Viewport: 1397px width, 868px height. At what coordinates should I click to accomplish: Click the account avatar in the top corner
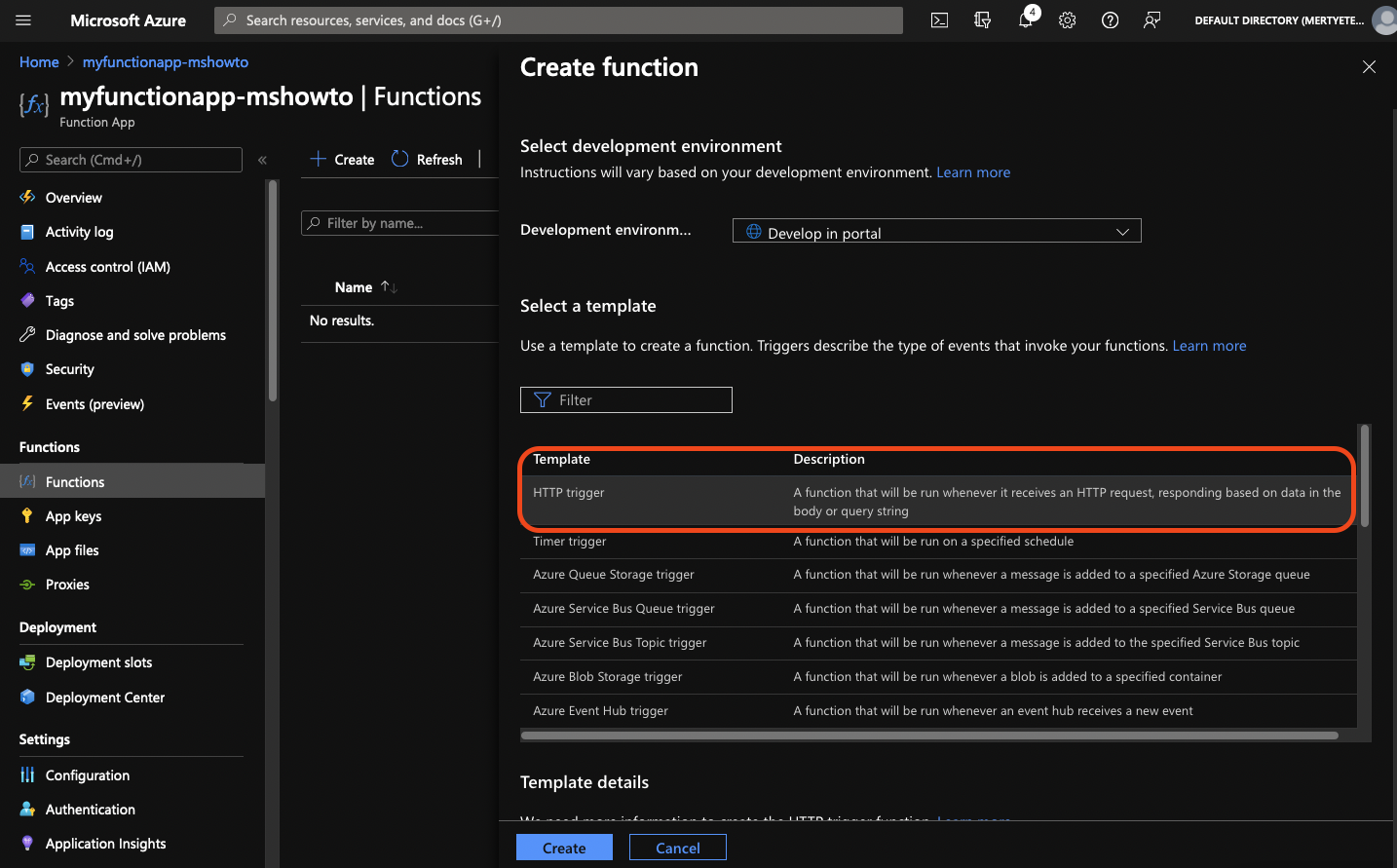click(1384, 20)
